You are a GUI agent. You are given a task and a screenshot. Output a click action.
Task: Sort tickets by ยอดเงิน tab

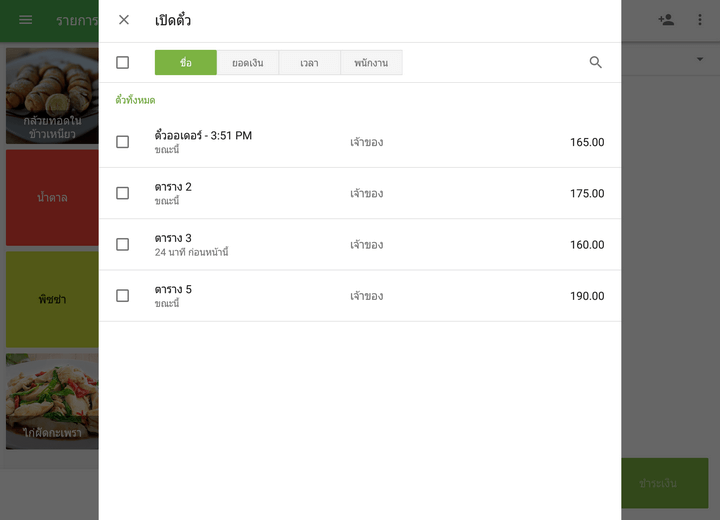pyautogui.click(x=248, y=63)
